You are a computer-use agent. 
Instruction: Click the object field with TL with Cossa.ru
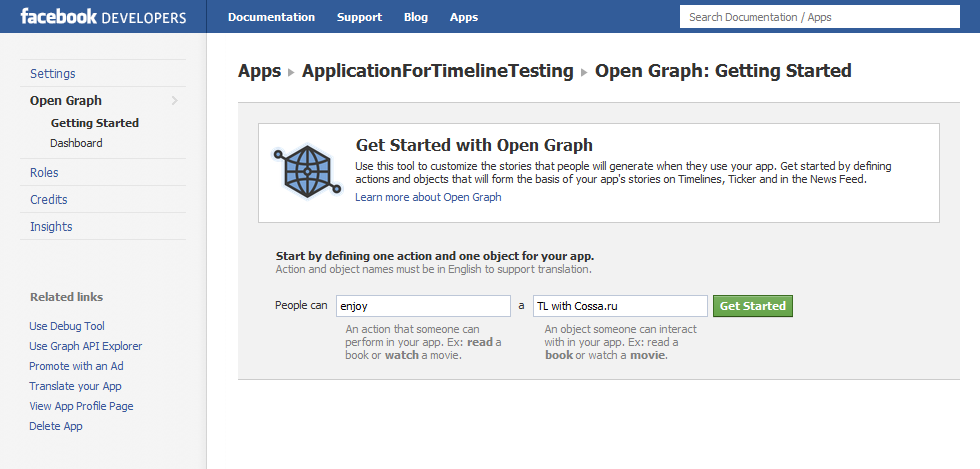620,306
